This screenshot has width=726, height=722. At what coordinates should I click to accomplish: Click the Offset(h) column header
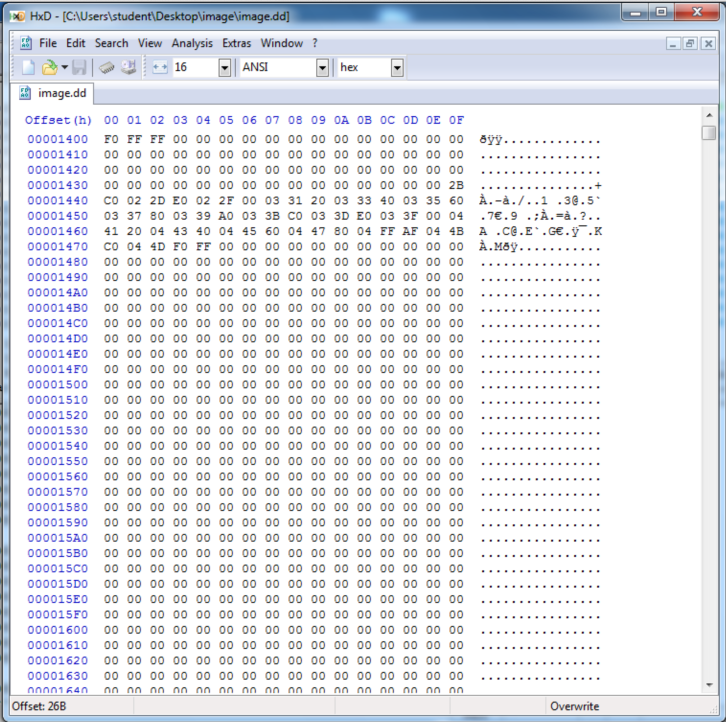58,120
